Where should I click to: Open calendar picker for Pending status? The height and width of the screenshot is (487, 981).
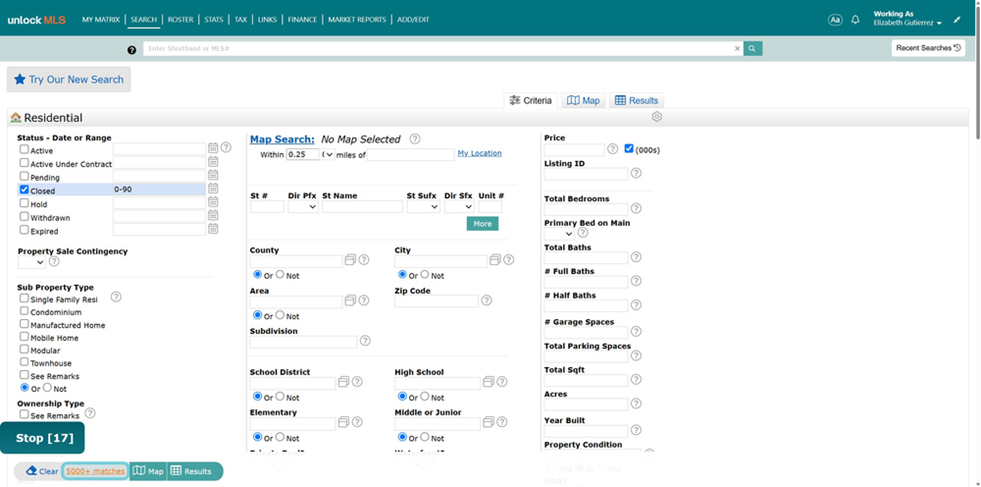213,175
